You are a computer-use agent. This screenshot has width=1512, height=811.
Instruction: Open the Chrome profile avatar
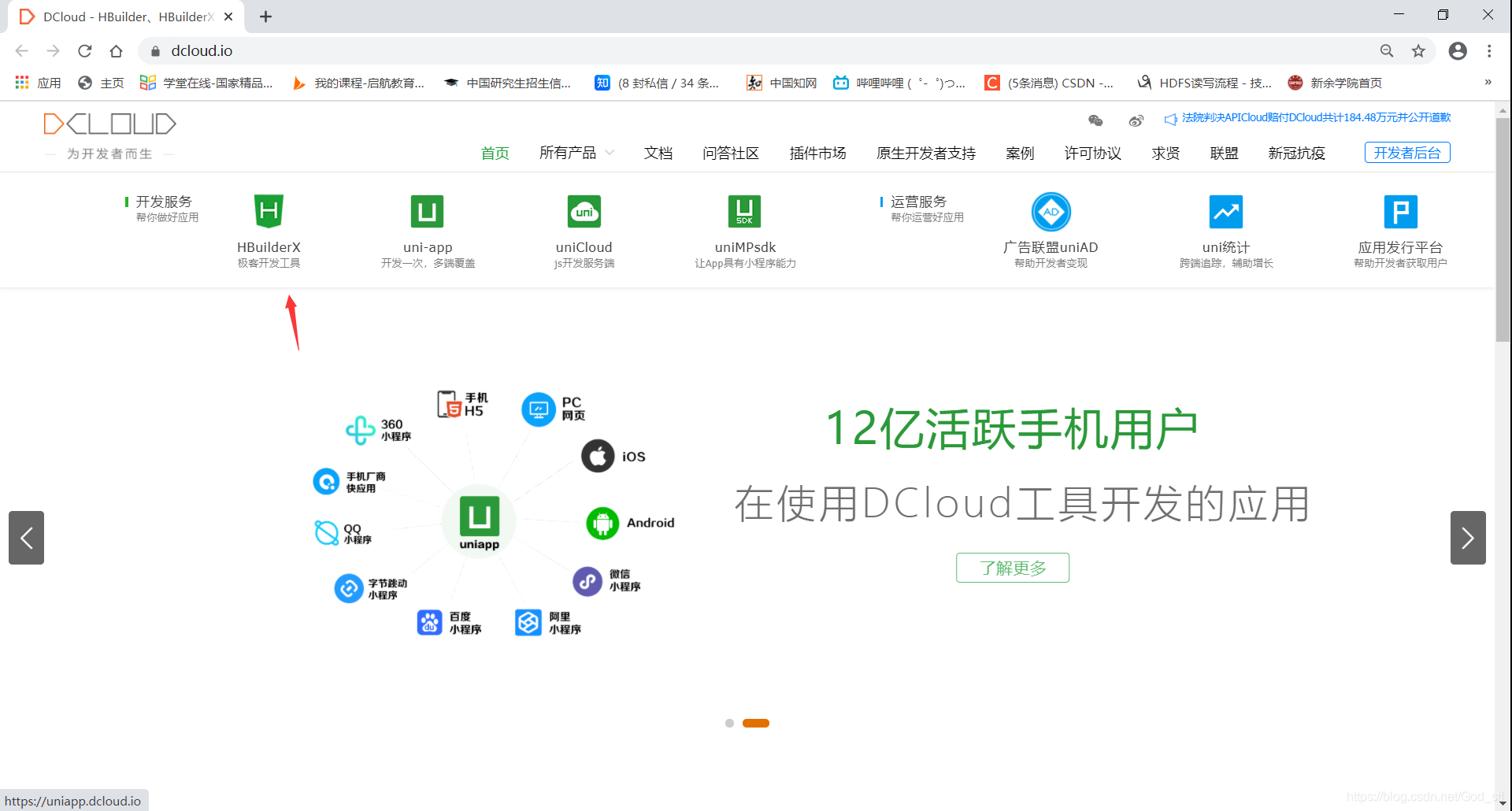pyautogui.click(x=1458, y=51)
